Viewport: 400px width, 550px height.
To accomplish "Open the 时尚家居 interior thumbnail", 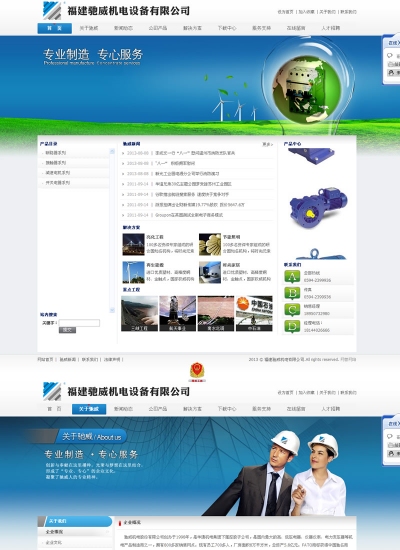I will pyautogui.click(x=210, y=272).
